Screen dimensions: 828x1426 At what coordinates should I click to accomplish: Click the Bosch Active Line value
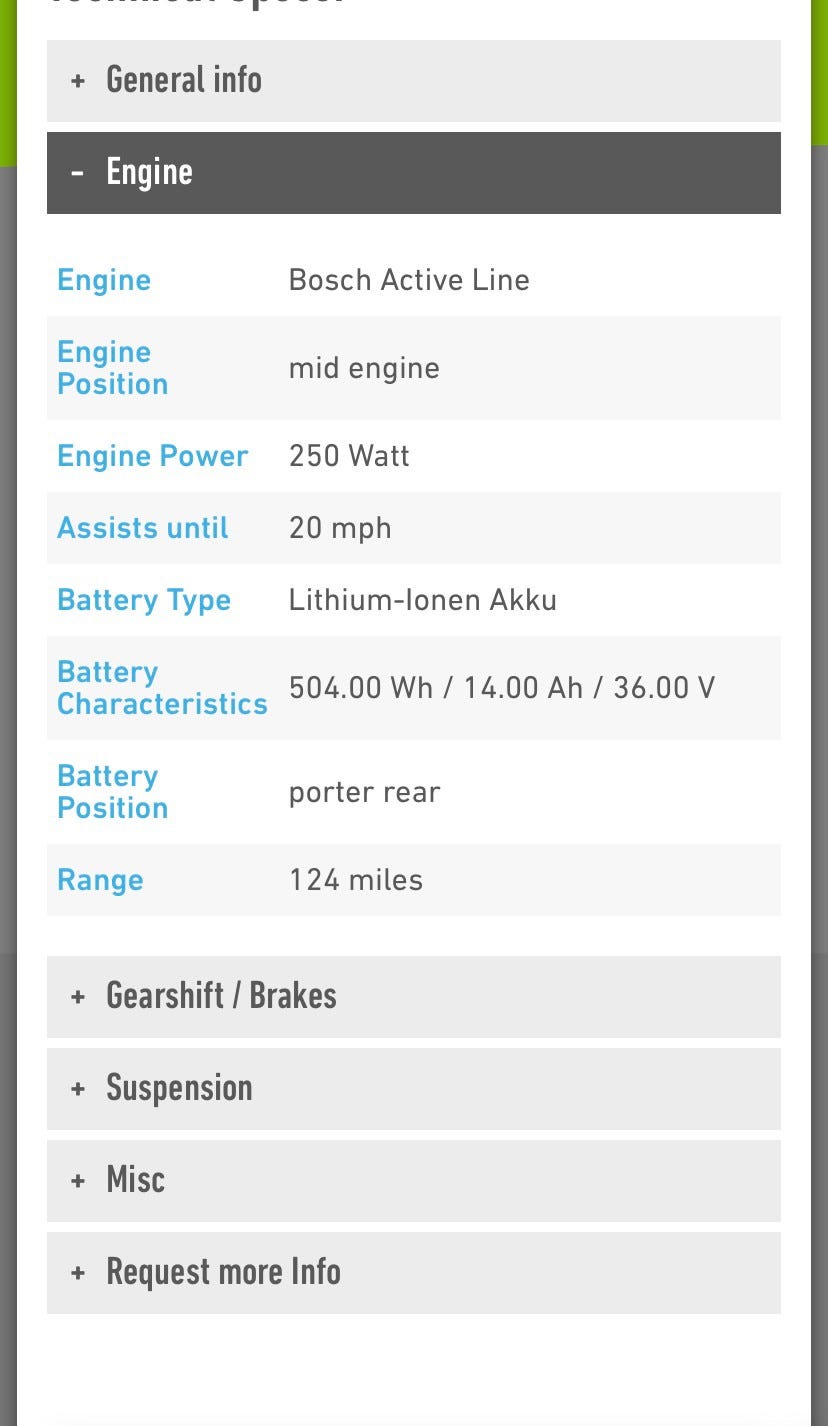409,280
